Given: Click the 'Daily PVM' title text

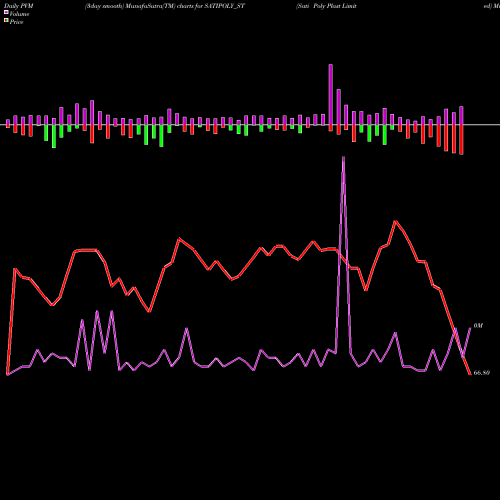Looking at the screenshot, I should tap(19, 6).
